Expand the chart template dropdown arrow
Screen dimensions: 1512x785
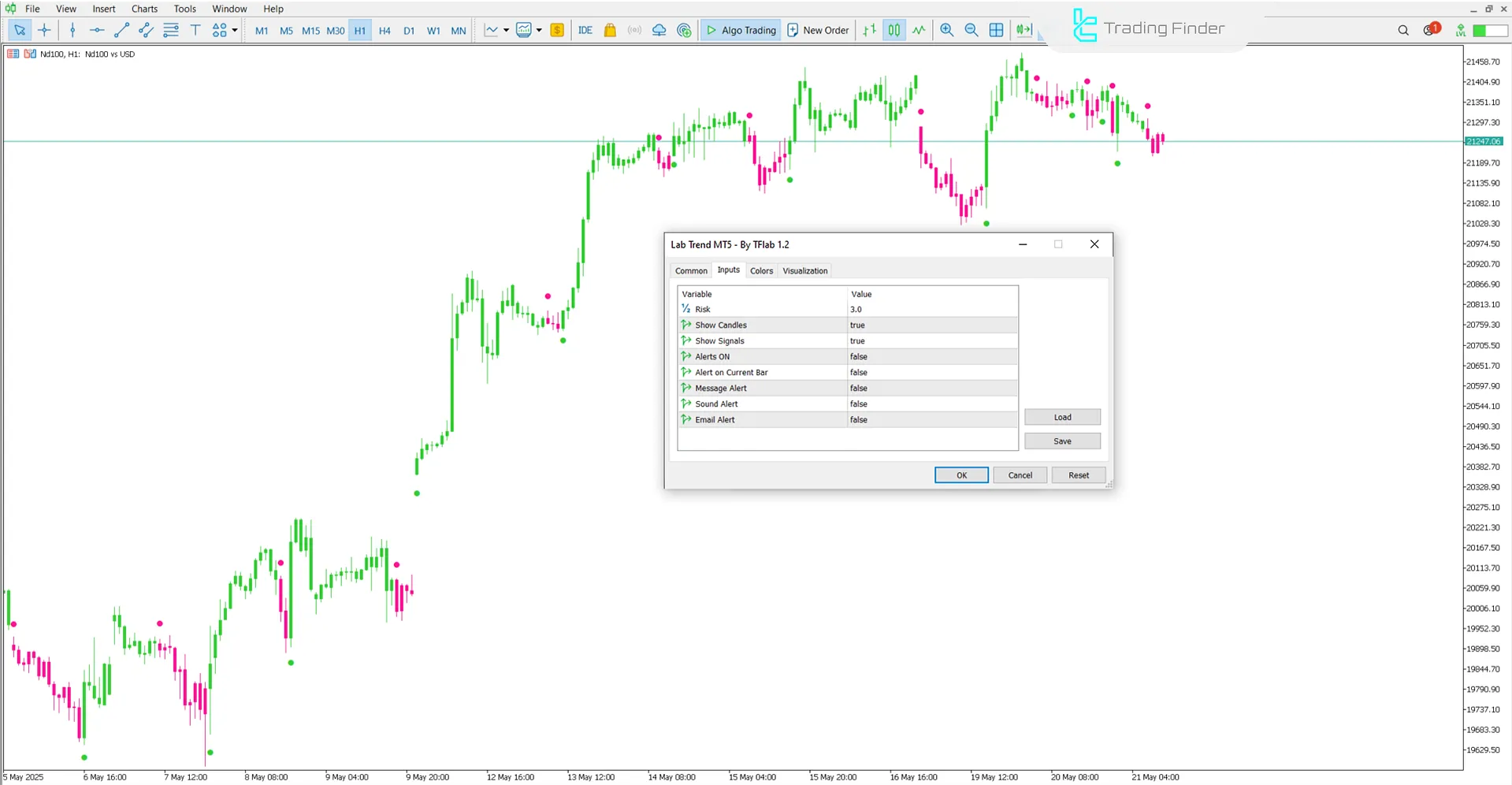(540, 30)
